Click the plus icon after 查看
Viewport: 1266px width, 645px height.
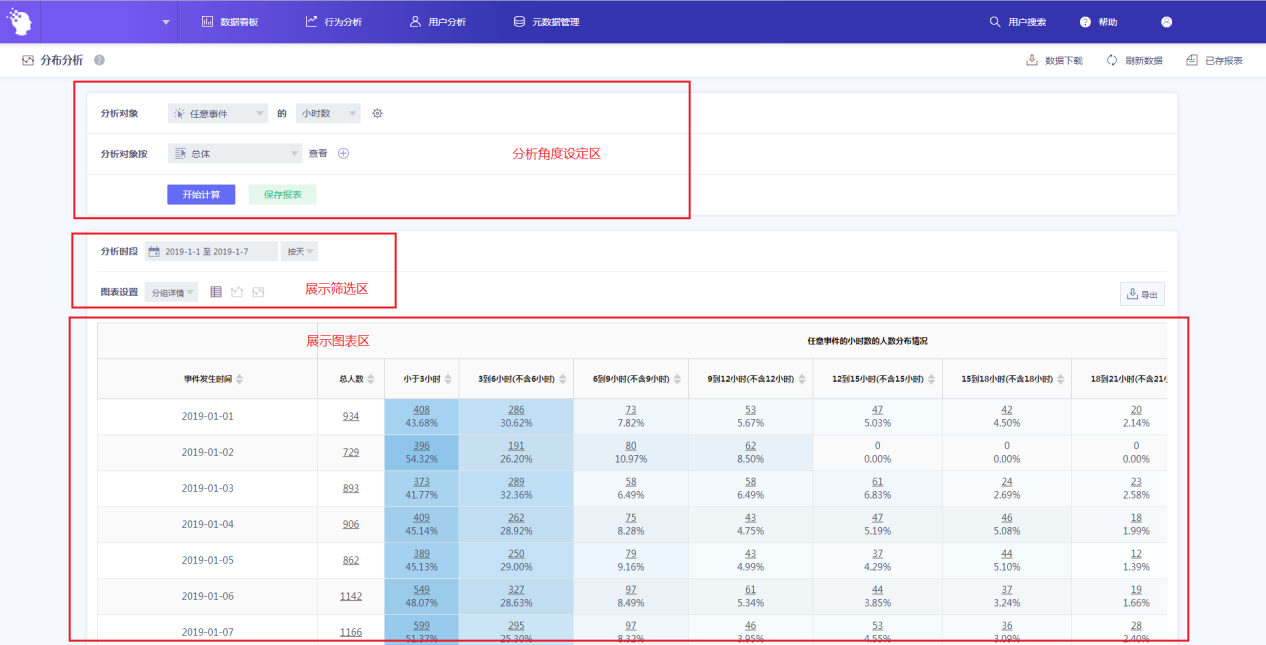[x=343, y=154]
